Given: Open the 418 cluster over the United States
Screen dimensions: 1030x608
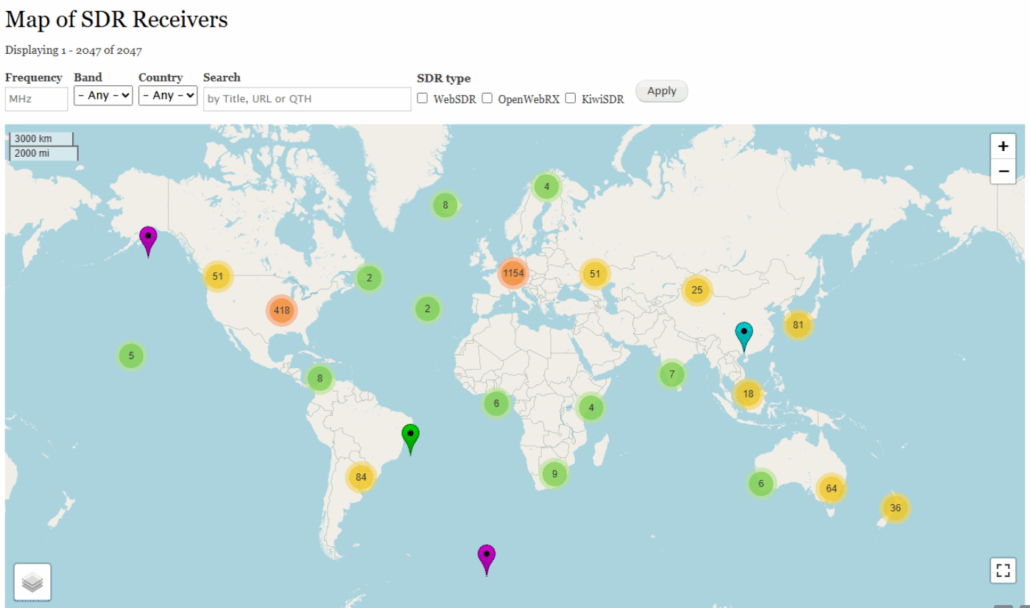Looking at the screenshot, I should click(x=282, y=311).
